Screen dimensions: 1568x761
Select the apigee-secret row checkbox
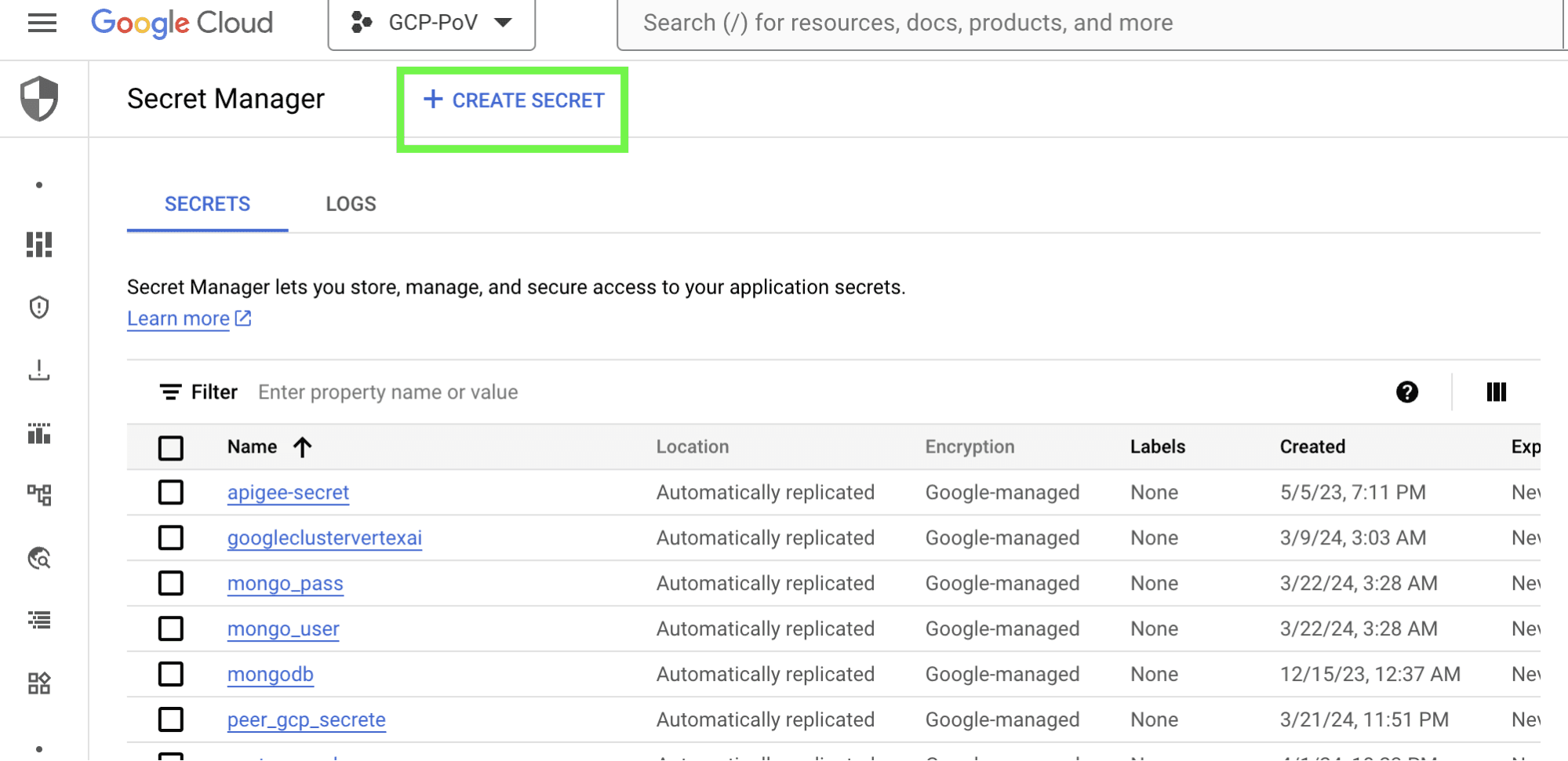pos(171,493)
